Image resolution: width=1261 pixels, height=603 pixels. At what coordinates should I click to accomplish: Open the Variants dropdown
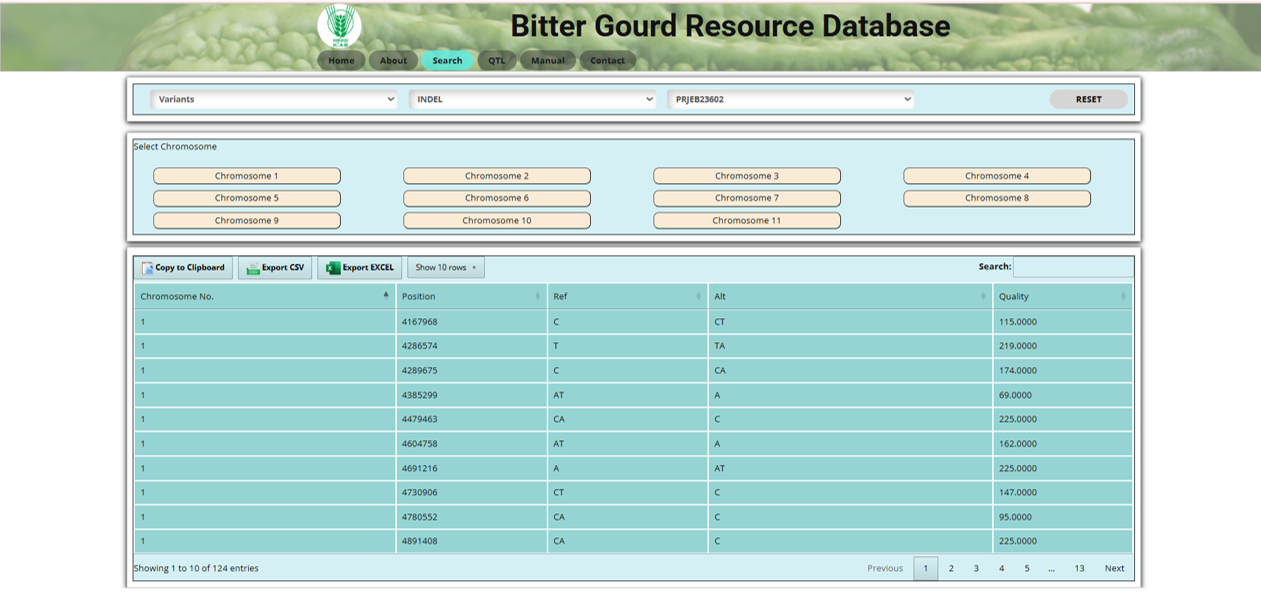click(x=274, y=100)
